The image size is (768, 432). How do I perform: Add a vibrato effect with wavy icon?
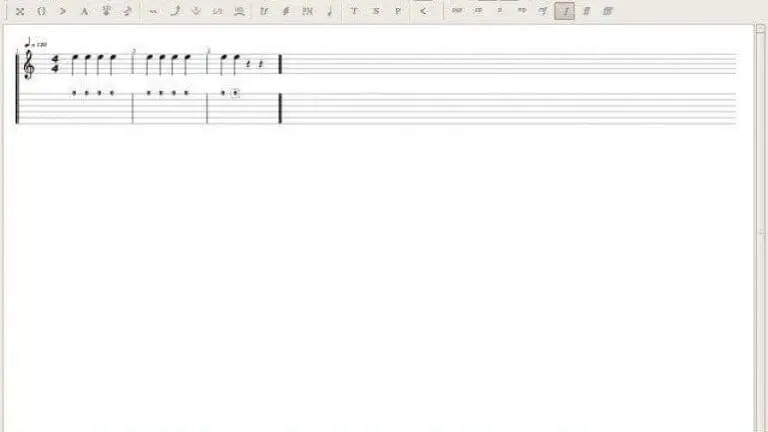[153, 11]
